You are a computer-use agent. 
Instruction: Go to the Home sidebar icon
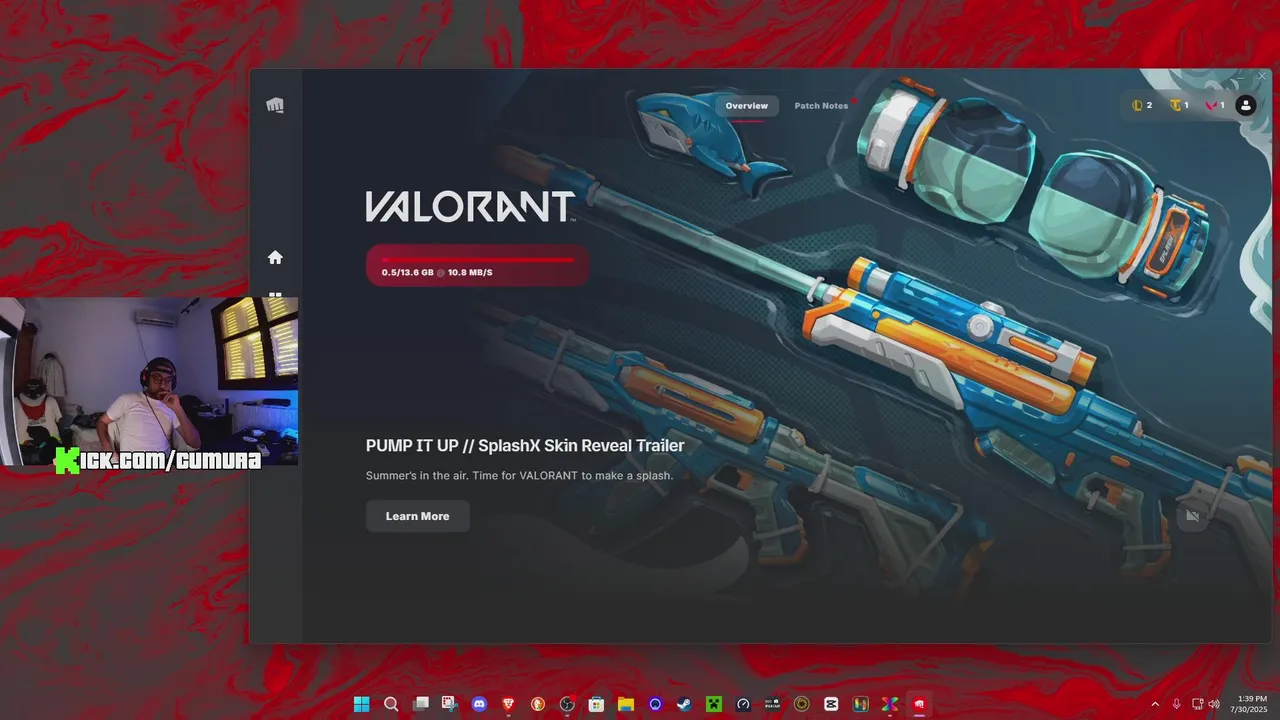(275, 257)
